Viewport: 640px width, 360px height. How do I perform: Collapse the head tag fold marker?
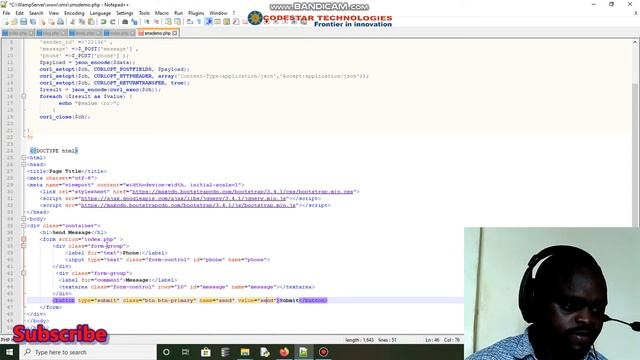coord(24,164)
